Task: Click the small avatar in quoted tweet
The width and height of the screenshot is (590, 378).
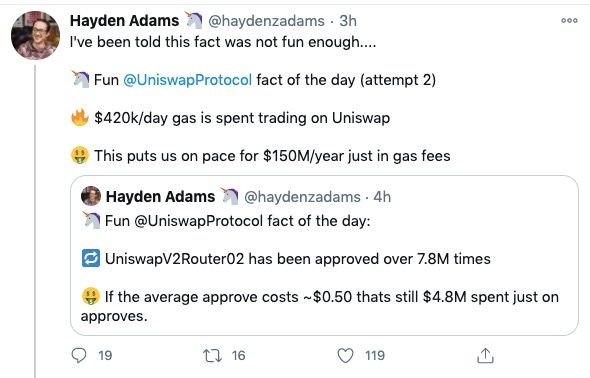Action: (91, 196)
